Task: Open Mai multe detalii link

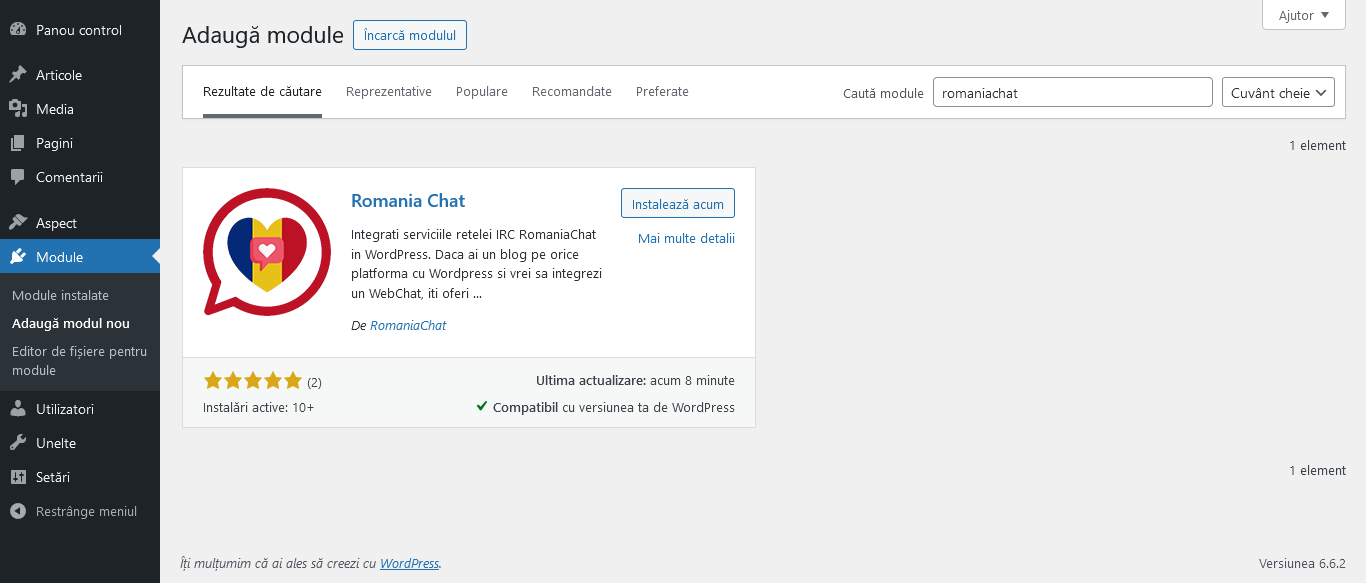Action: click(x=686, y=239)
